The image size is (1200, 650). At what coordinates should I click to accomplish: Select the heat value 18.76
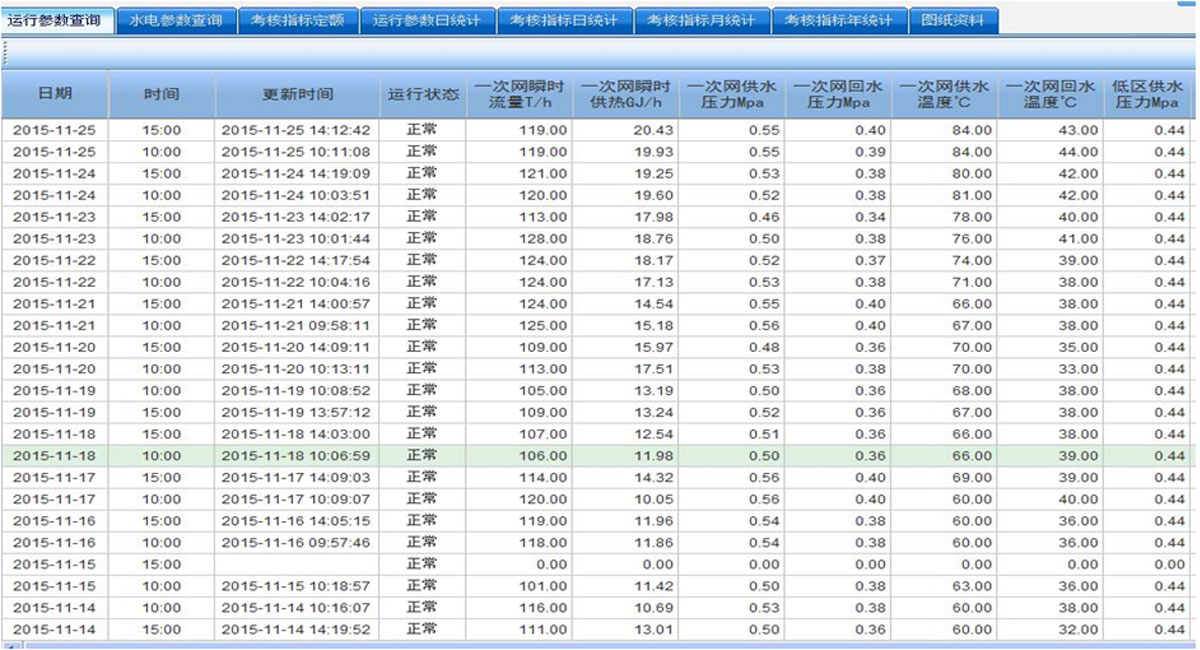coord(653,239)
